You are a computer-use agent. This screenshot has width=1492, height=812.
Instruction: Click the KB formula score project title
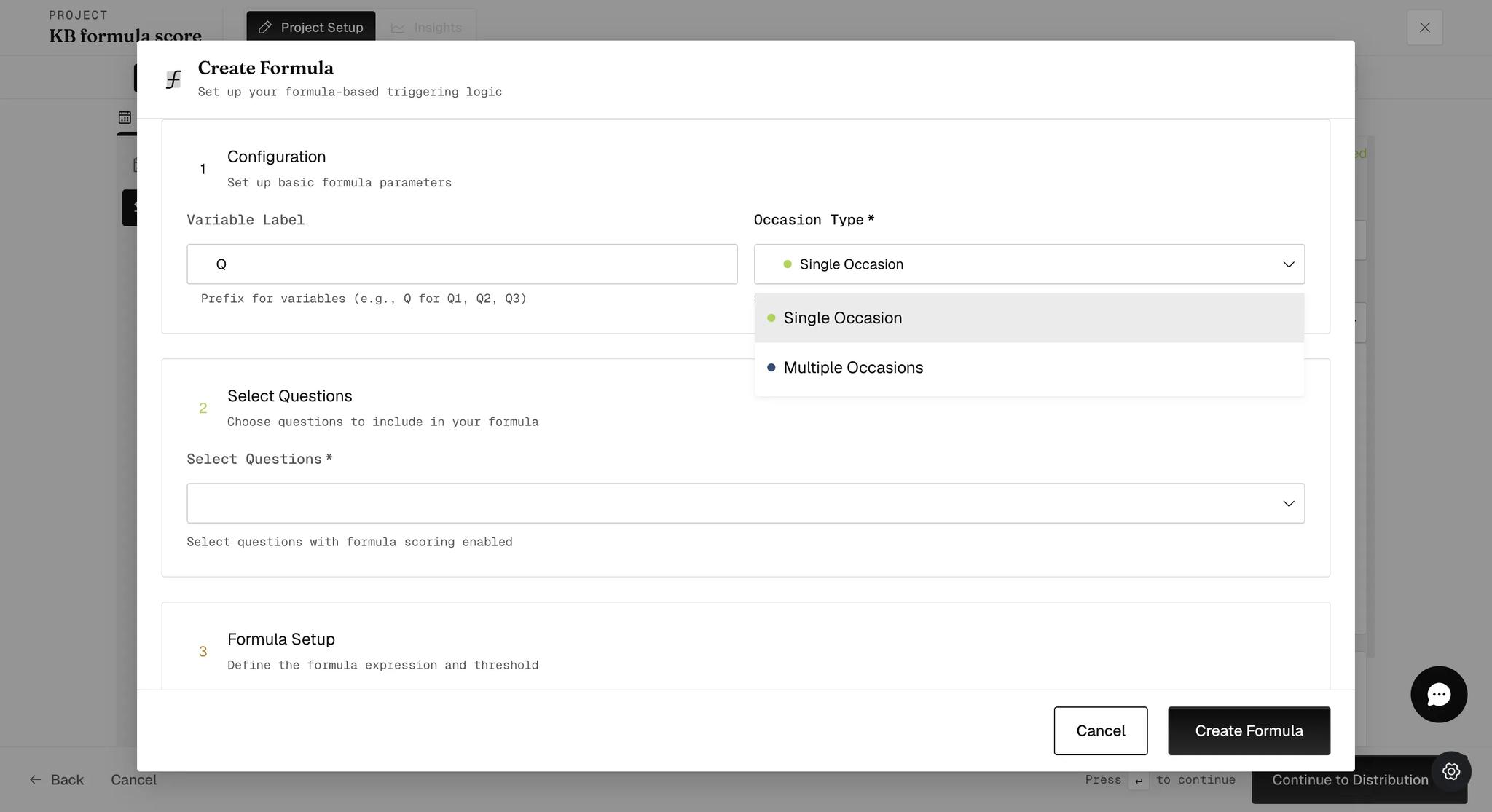(125, 35)
